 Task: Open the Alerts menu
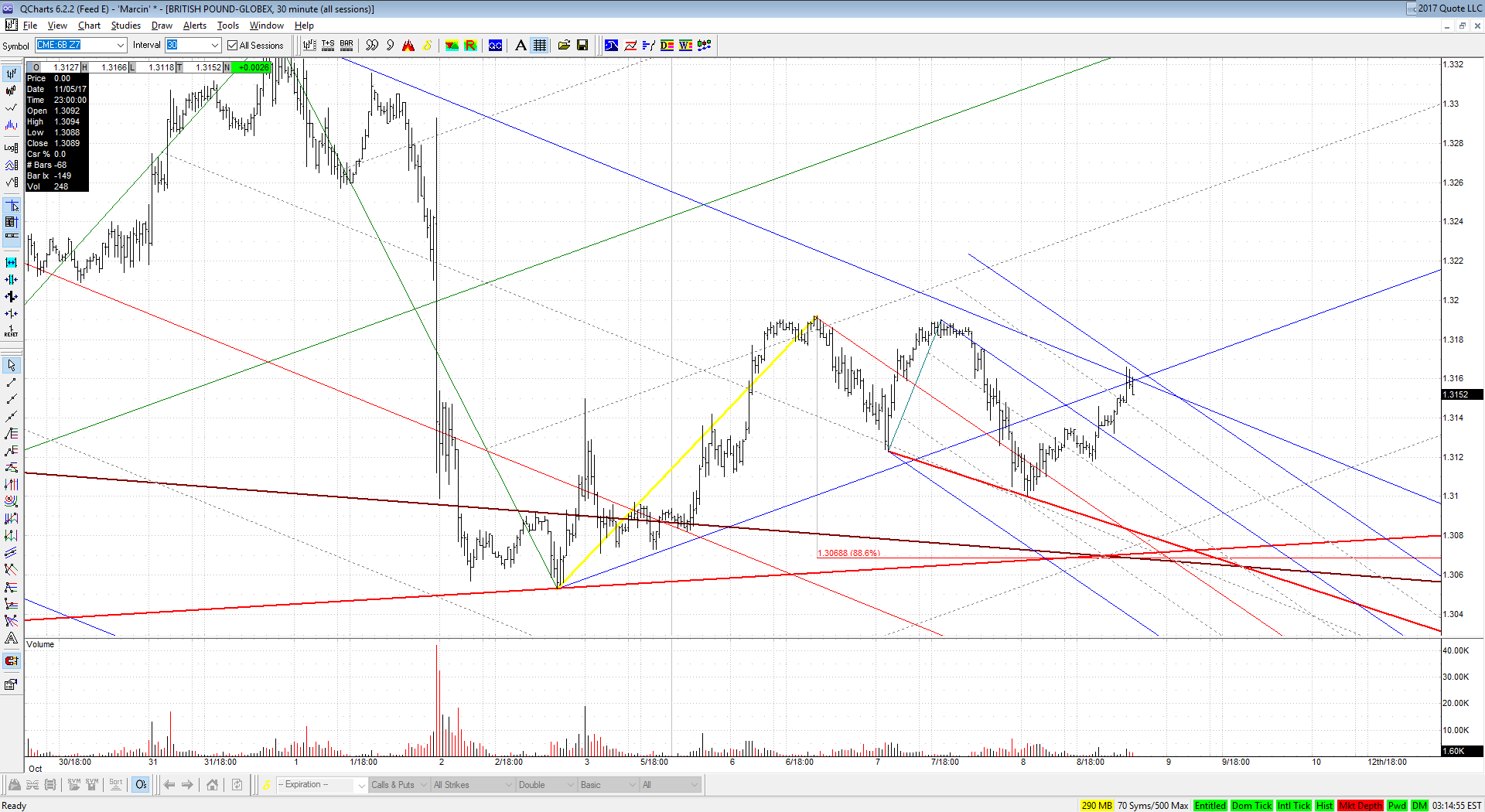194,26
